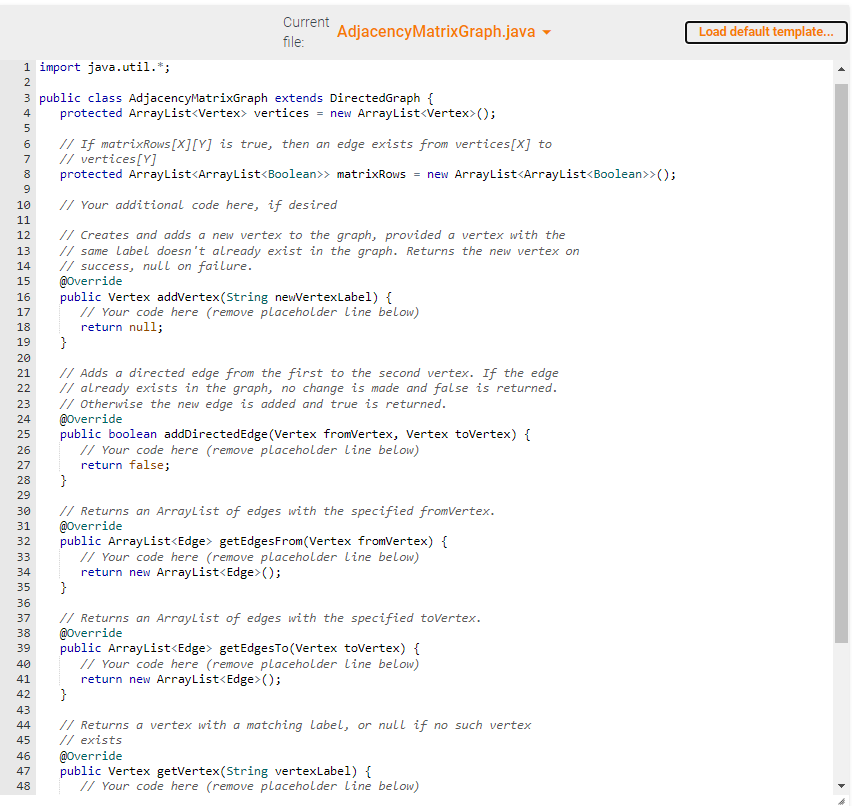The image size is (852, 806).
Task: Click the getEdgesFrom method signature on line 32
Action: [254, 541]
